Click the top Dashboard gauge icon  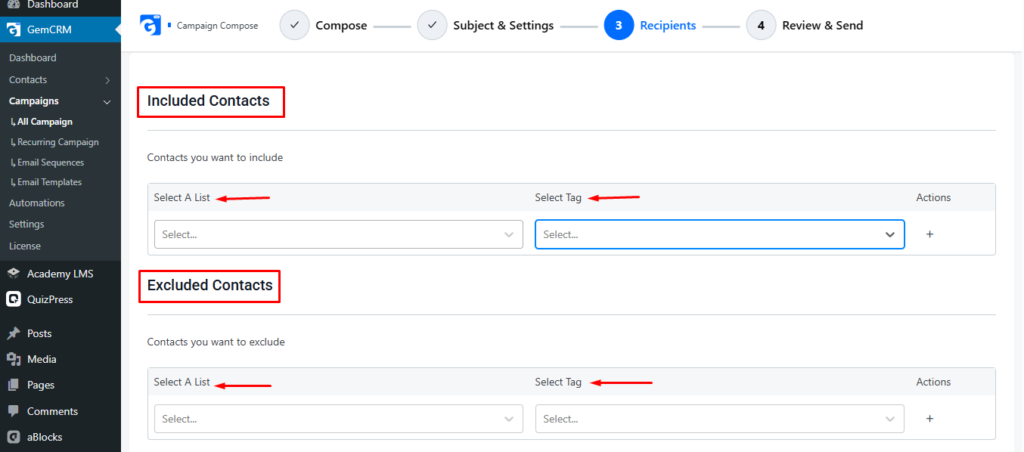(x=13, y=4)
